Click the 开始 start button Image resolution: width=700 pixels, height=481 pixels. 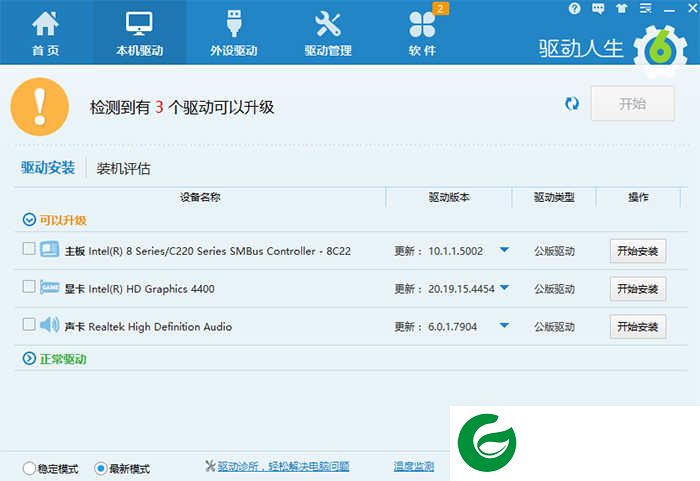pos(633,104)
